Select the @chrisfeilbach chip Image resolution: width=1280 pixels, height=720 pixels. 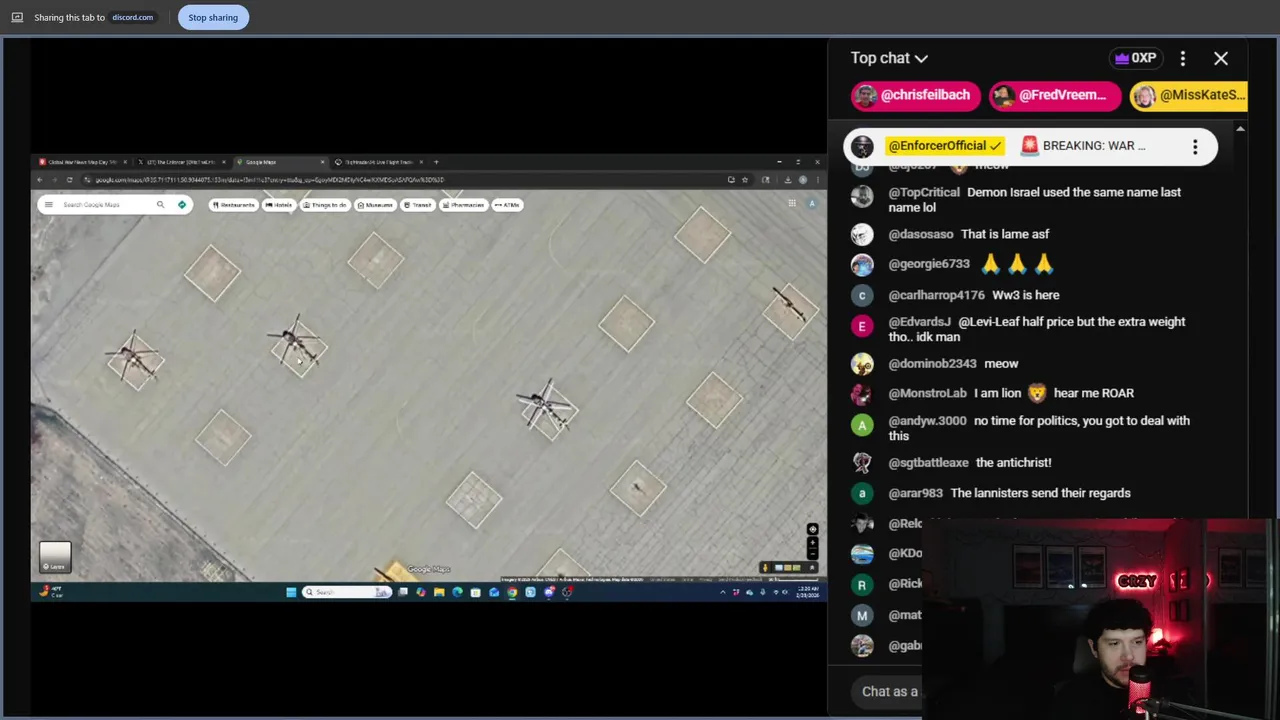pos(915,95)
